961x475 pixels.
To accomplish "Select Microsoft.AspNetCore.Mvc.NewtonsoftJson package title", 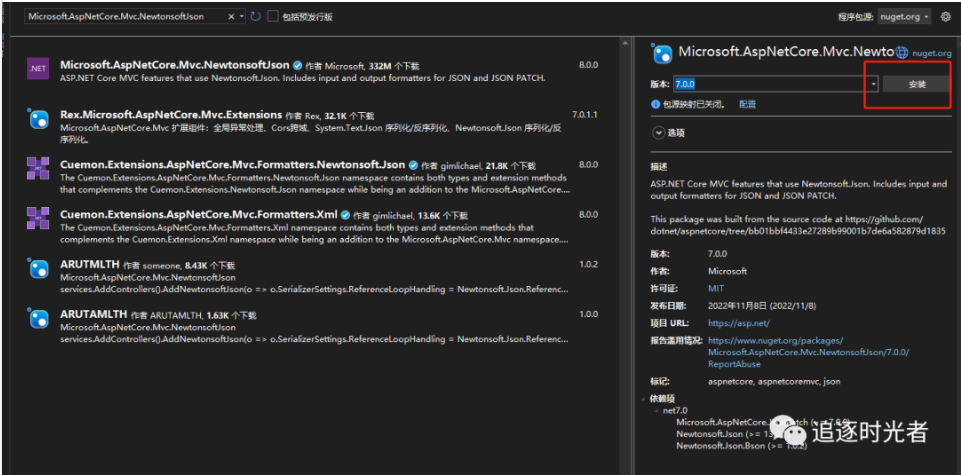I will click(x=175, y=64).
